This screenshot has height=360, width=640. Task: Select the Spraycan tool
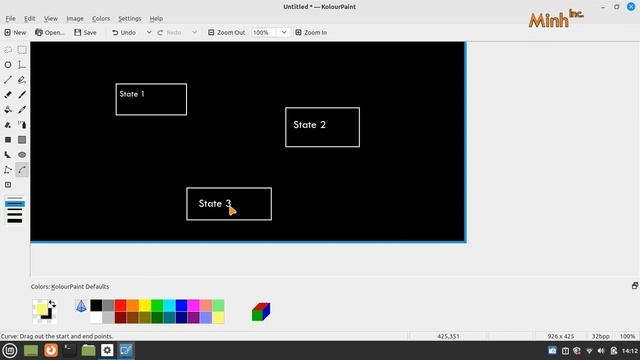click(x=22, y=125)
